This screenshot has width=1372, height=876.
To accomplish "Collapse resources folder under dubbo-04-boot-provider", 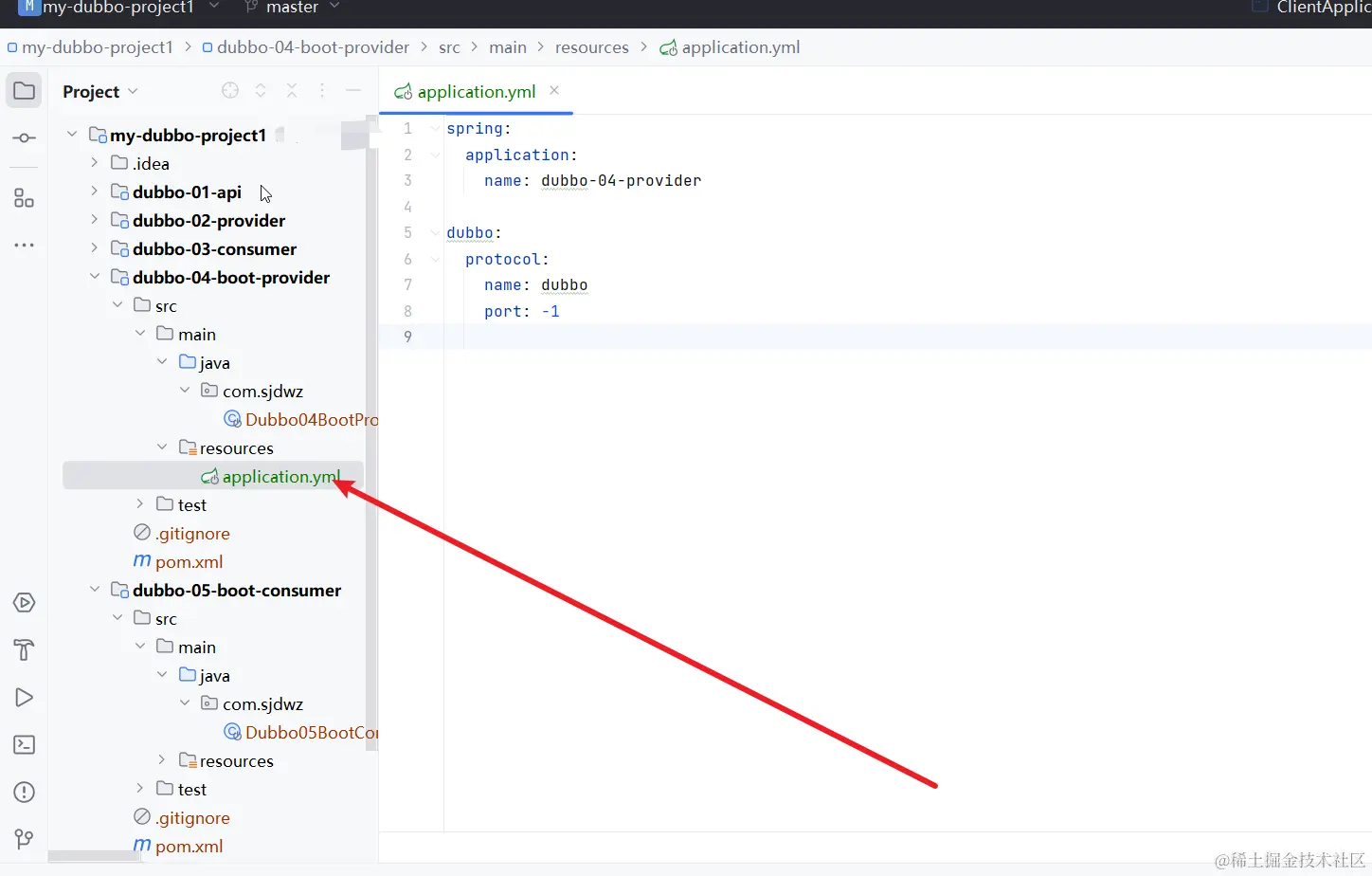I will click(162, 447).
